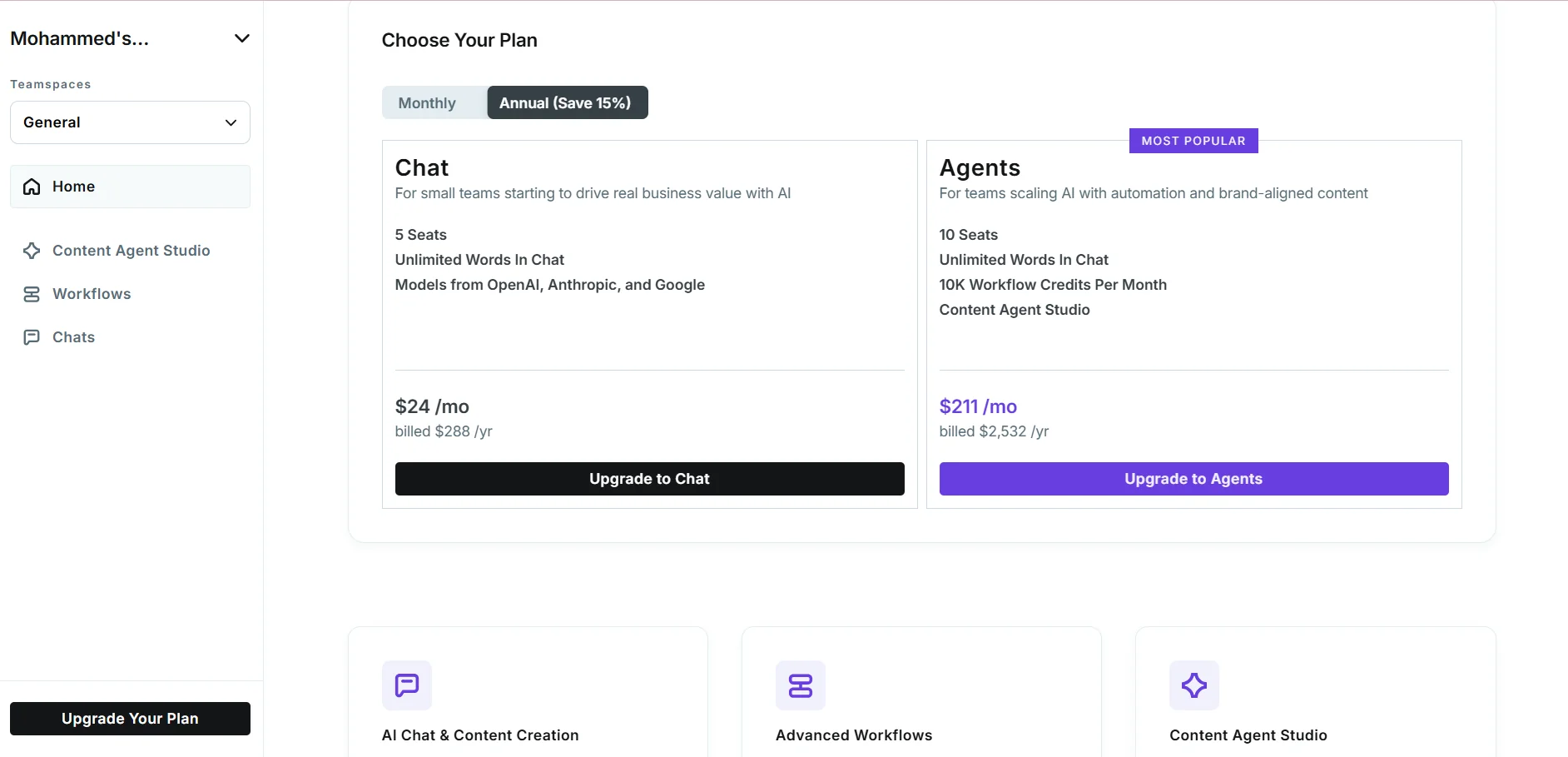
Task: Click the Advanced Workflows card icon
Action: point(800,685)
